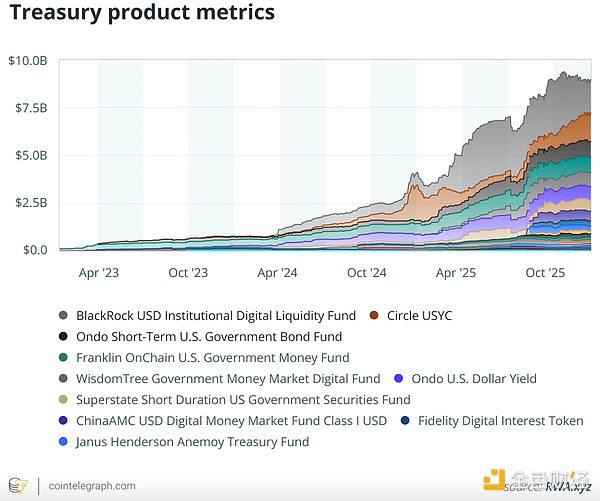Select the teal Franklin OnChain legend dot

tap(64, 358)
